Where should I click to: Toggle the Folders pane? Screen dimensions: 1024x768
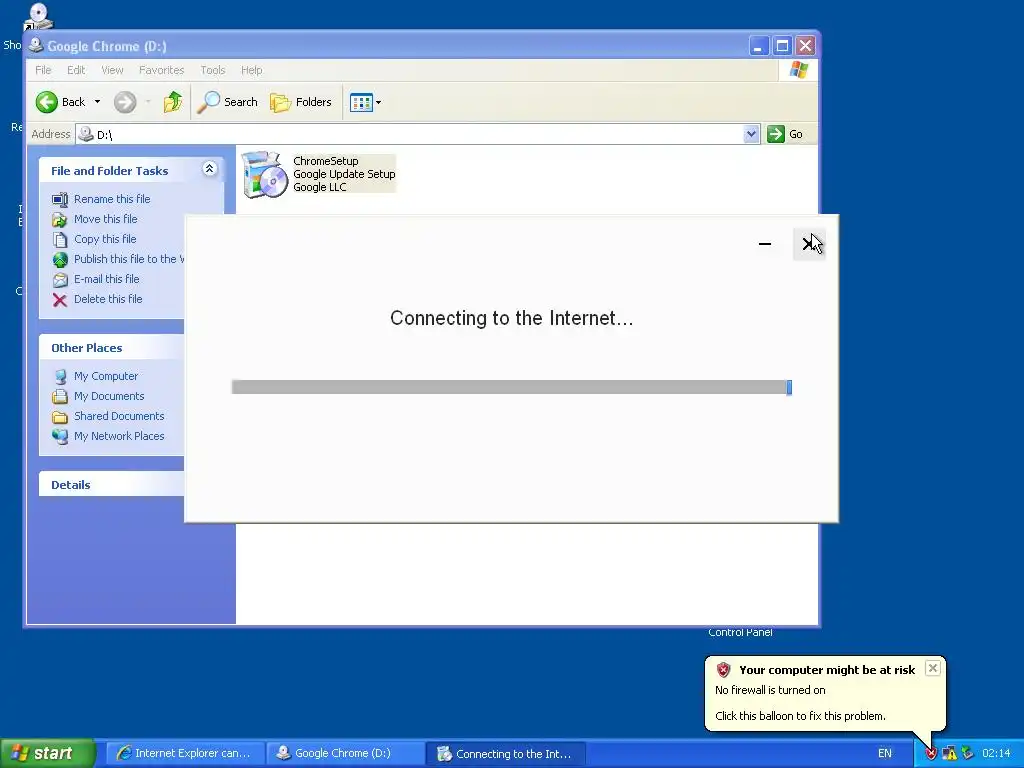[x=301, y=102]
